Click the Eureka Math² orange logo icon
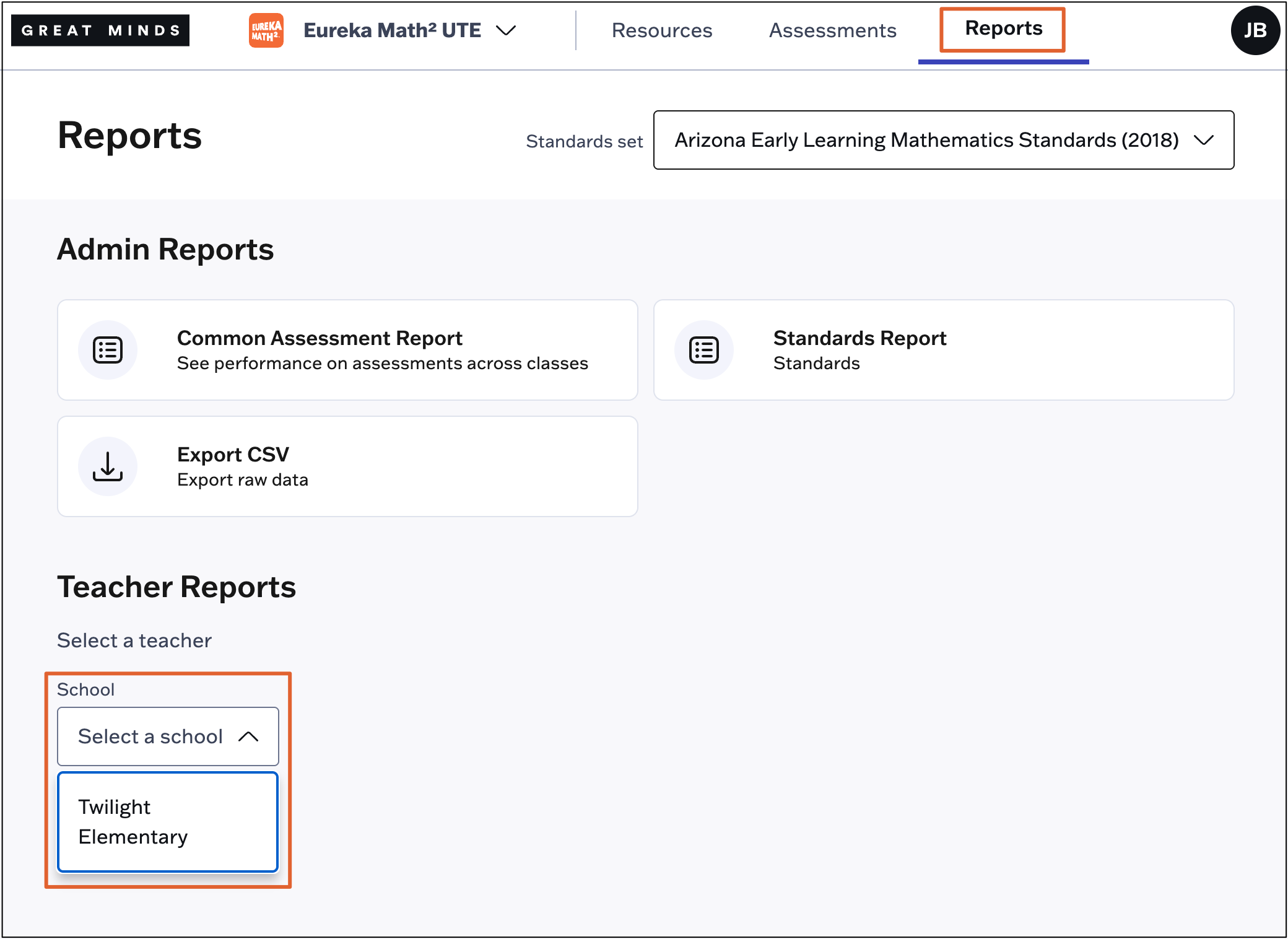 coord(266,30)
